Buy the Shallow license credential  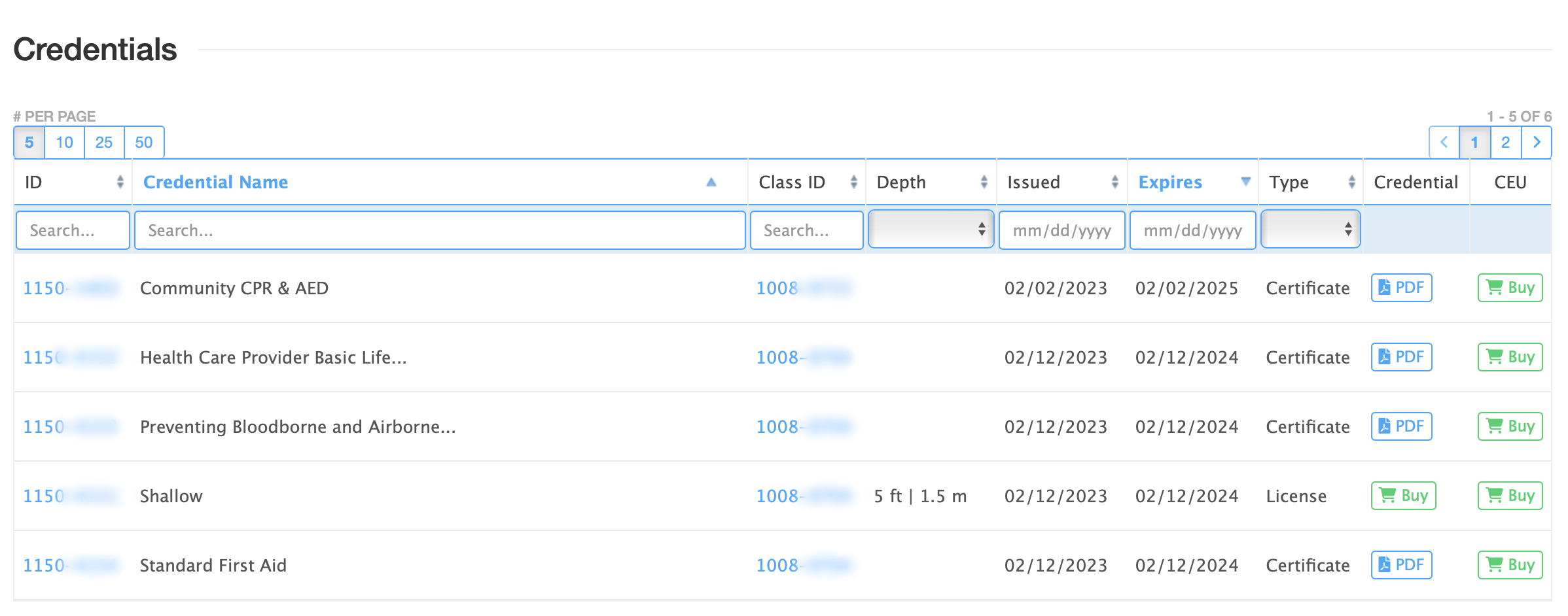(x=1402, y=496)
